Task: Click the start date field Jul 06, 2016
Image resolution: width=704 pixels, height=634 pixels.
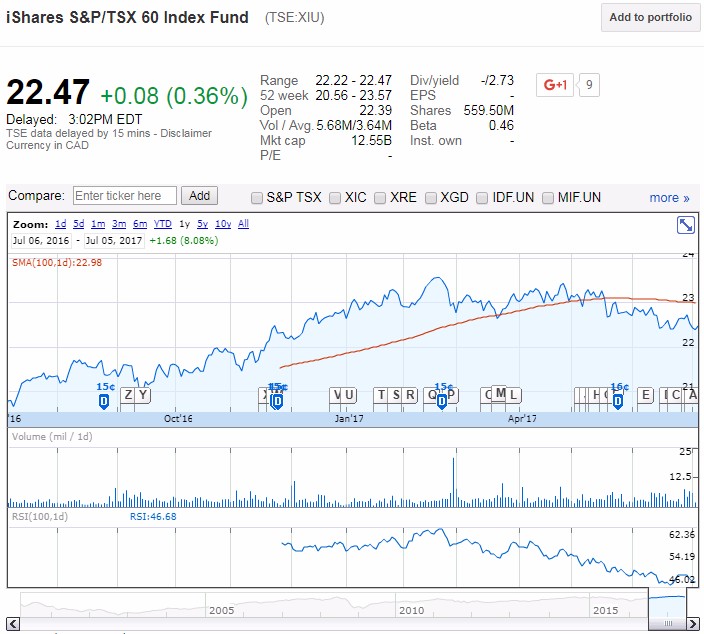Action: pyautogui.click(x=41, y=241)
